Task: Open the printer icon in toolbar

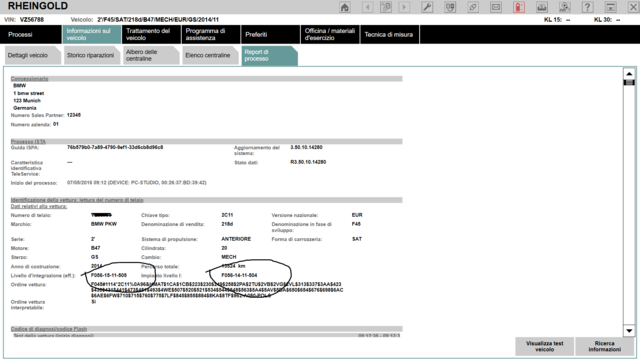Action: 542,7
